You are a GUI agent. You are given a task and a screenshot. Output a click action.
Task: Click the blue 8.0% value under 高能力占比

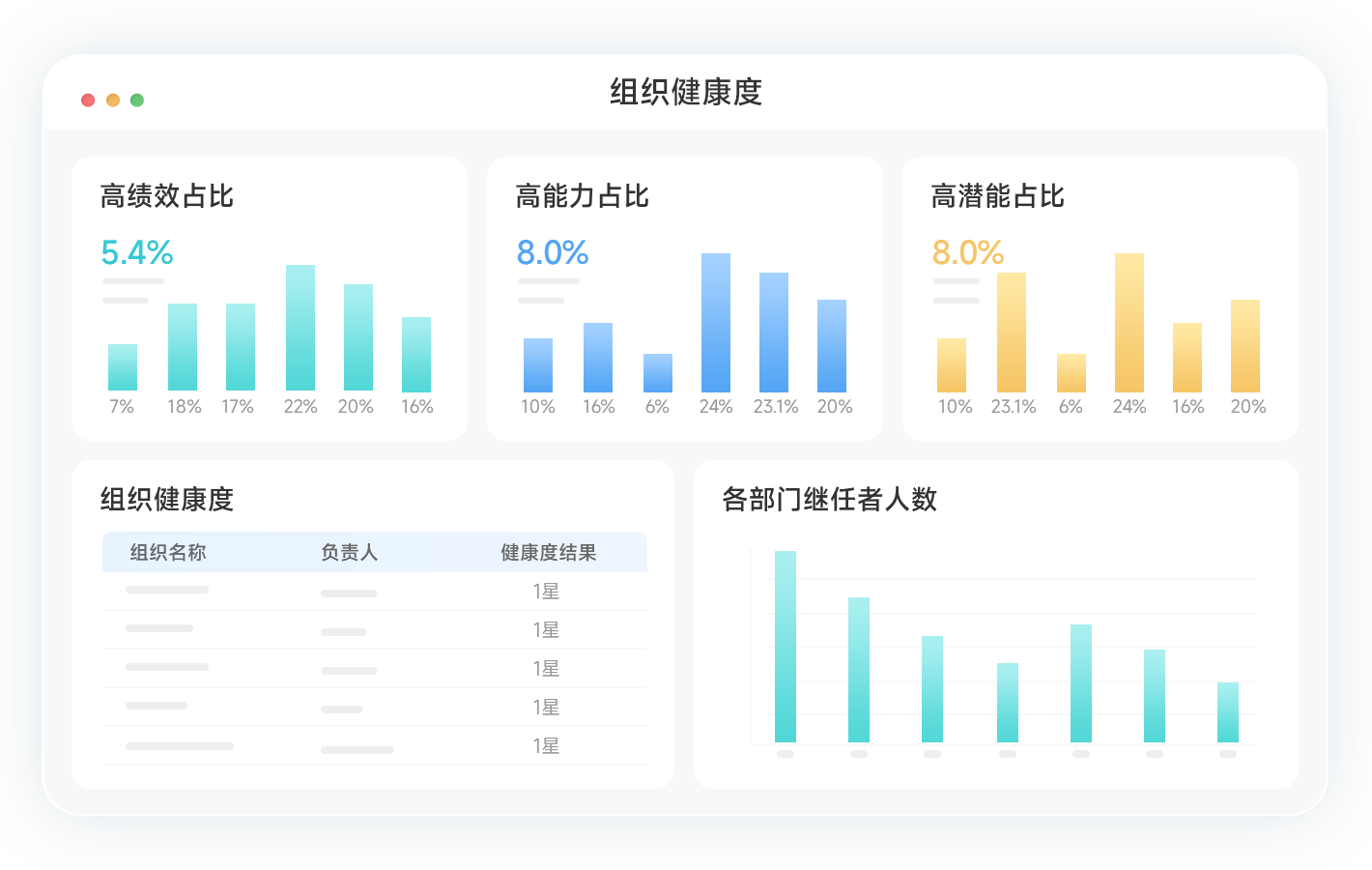tap(553, 253)
